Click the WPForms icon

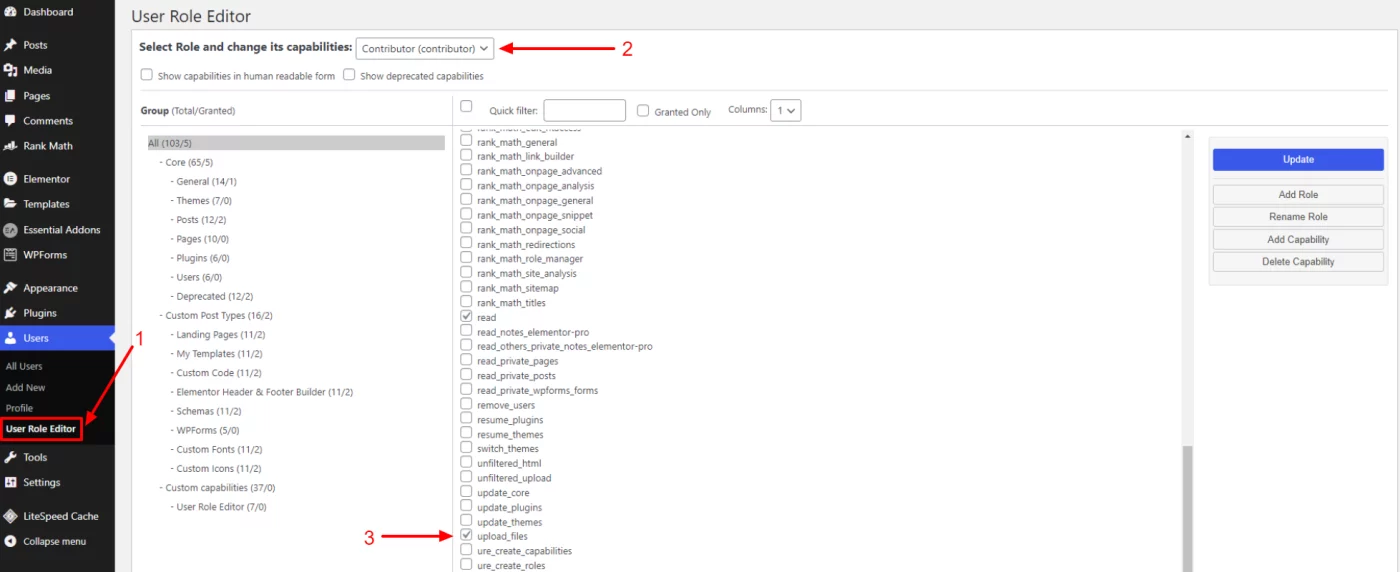(10, 255)
